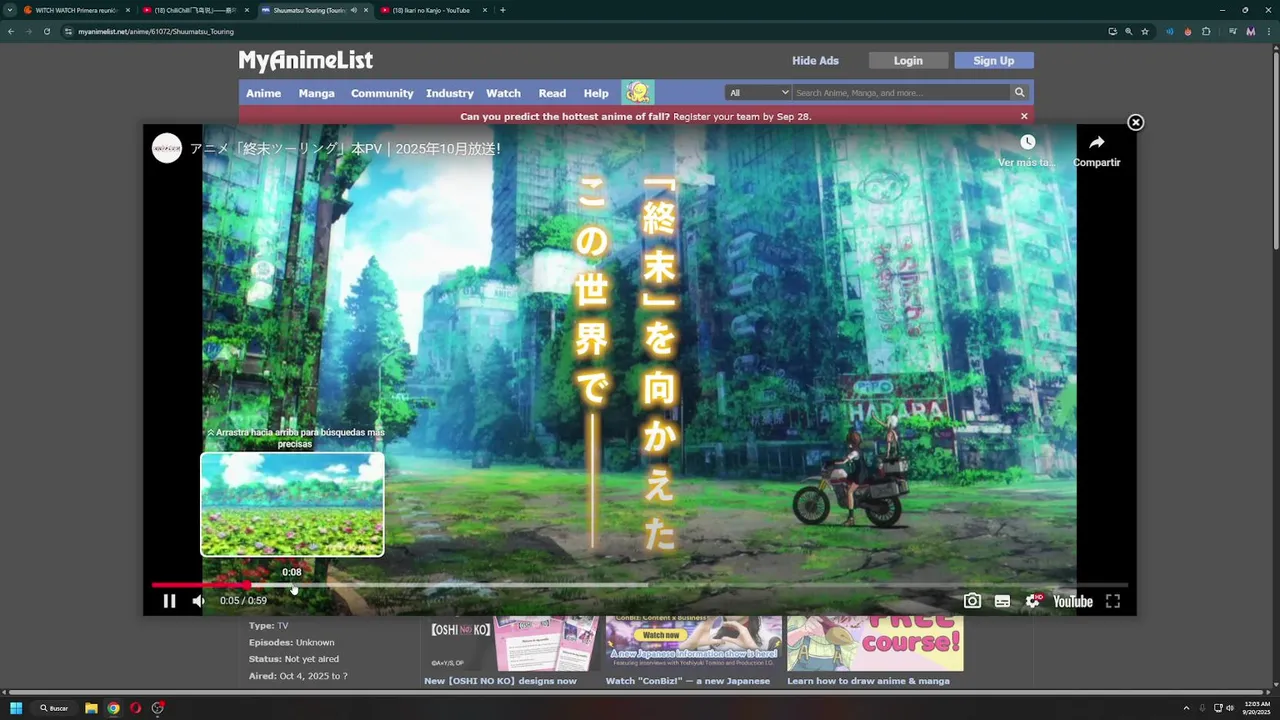Toggle subtitles/captions in the player
The height and width of the screenshot is (720, 1280).
1002,601
